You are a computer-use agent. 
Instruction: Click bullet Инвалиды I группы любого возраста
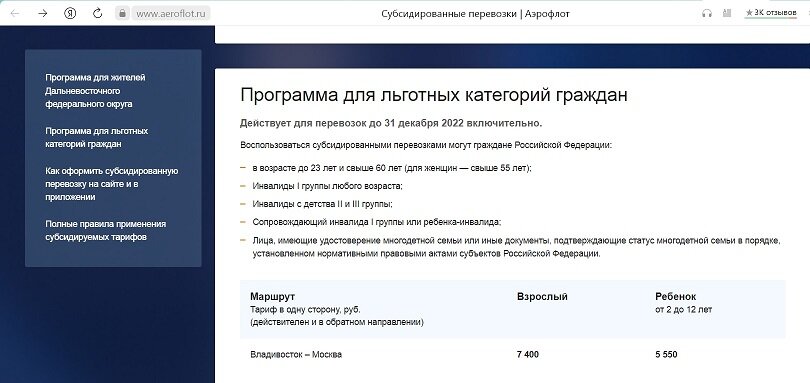point(328,186)
